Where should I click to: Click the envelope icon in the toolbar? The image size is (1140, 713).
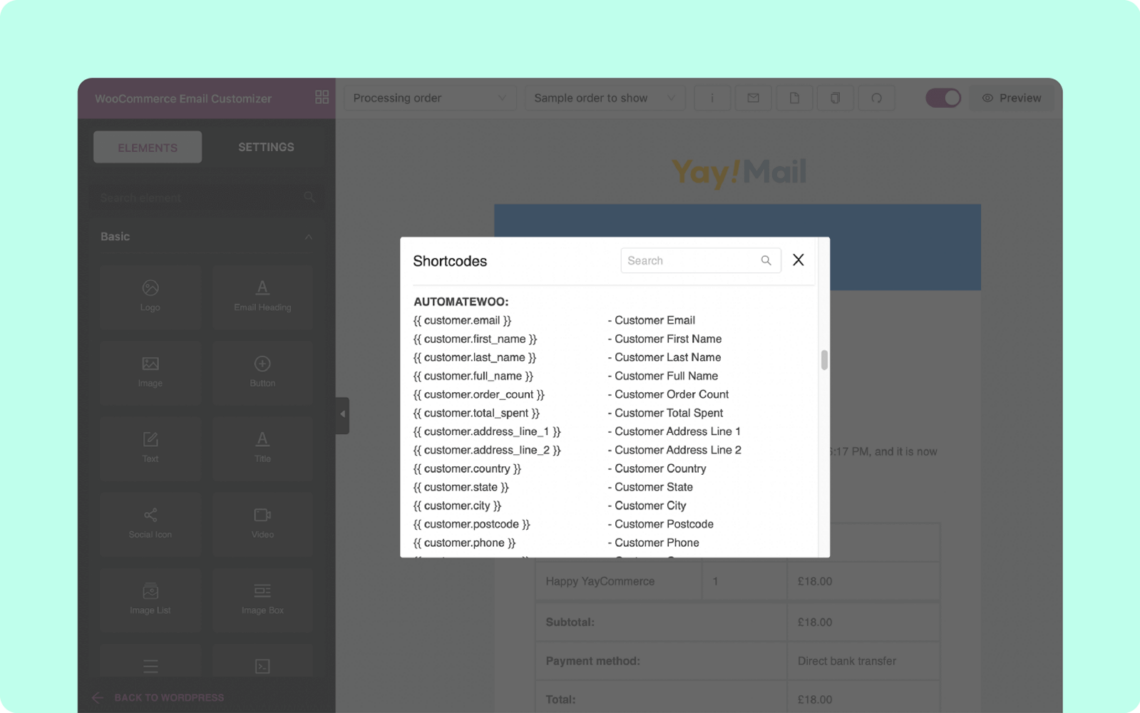coord(753,97)
